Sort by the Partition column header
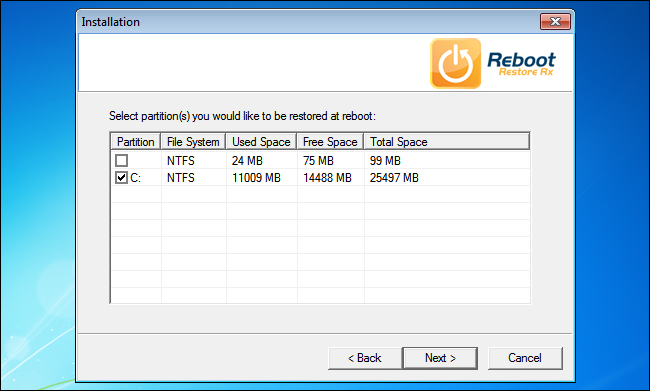 136,142
